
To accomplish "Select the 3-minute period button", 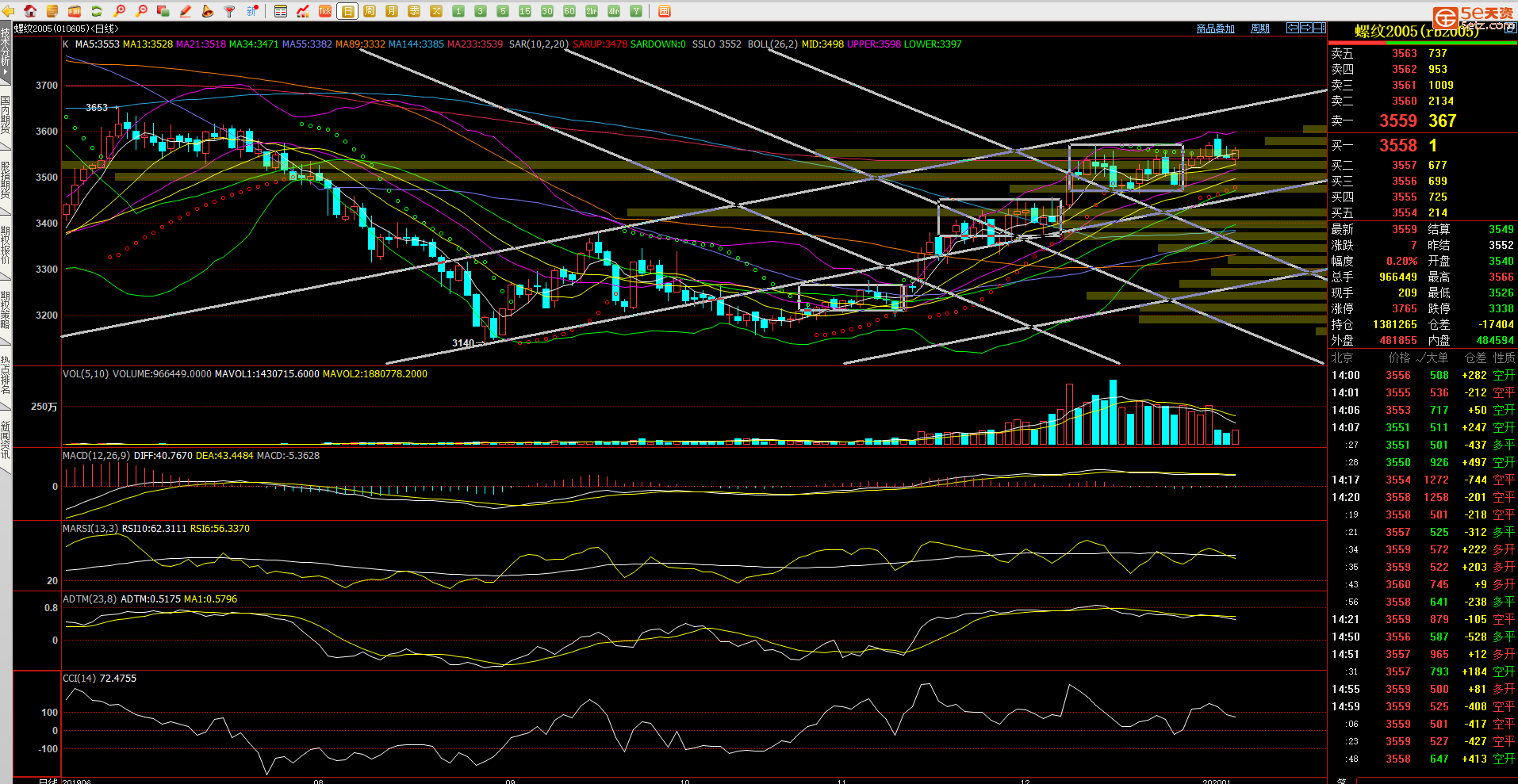I will tap(481, 11).
